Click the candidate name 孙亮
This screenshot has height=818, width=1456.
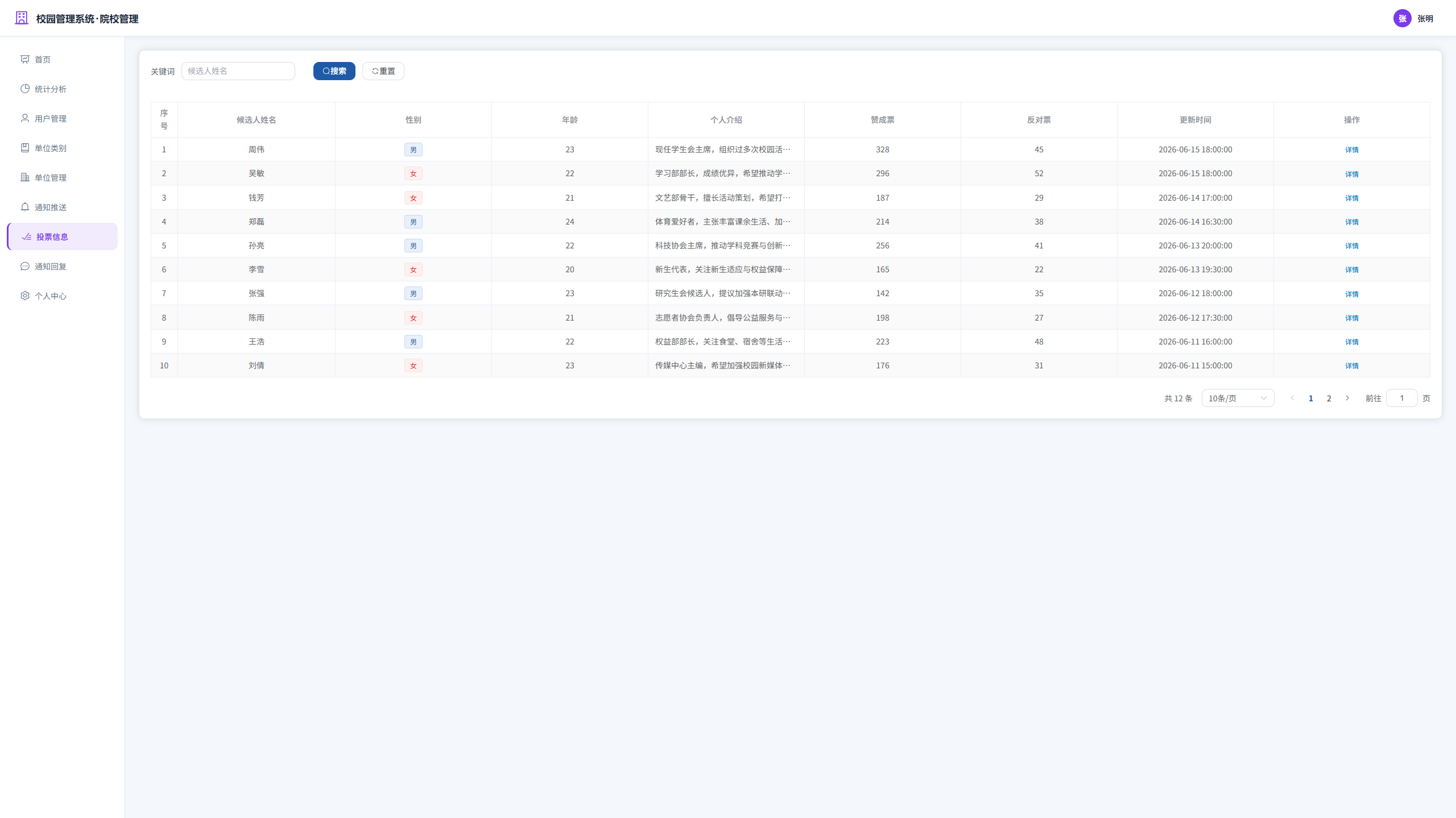coord(257,246)
